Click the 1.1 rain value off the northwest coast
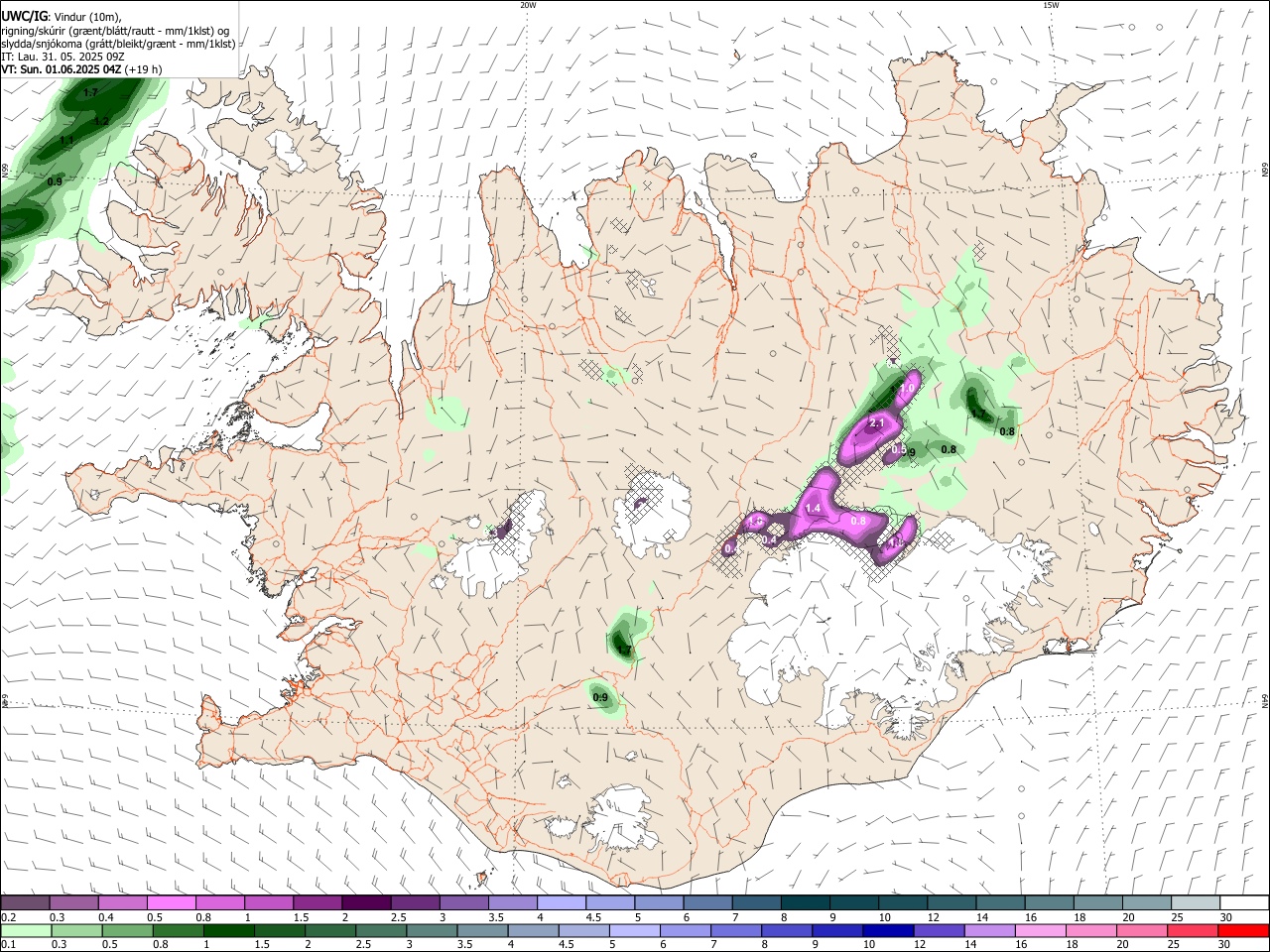 (x=66, y=141)
